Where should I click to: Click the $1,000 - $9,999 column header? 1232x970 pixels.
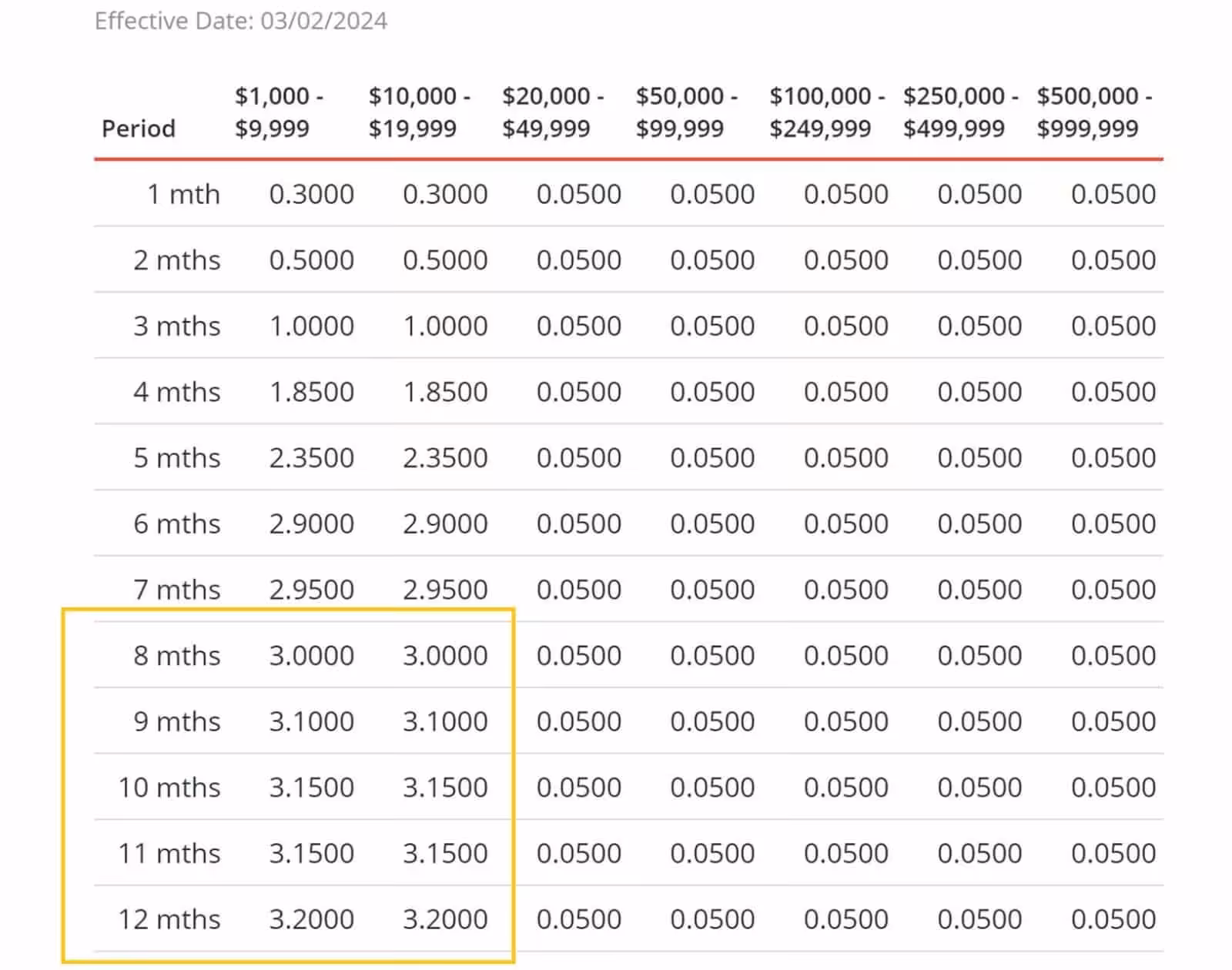pyautogui.click(x=280, y=112)
